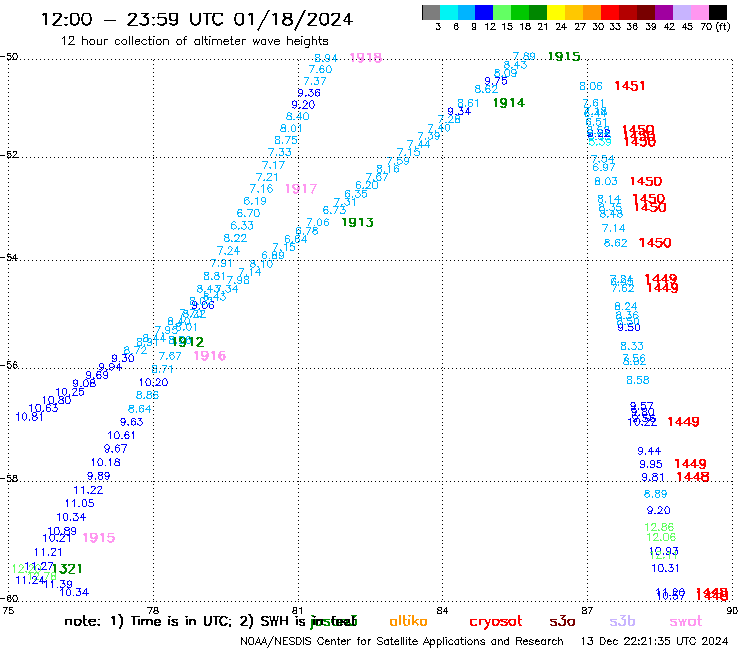Screen dimensions: 740x650
Task: Click the wave height value '8.03'
Action: (605, 181)
